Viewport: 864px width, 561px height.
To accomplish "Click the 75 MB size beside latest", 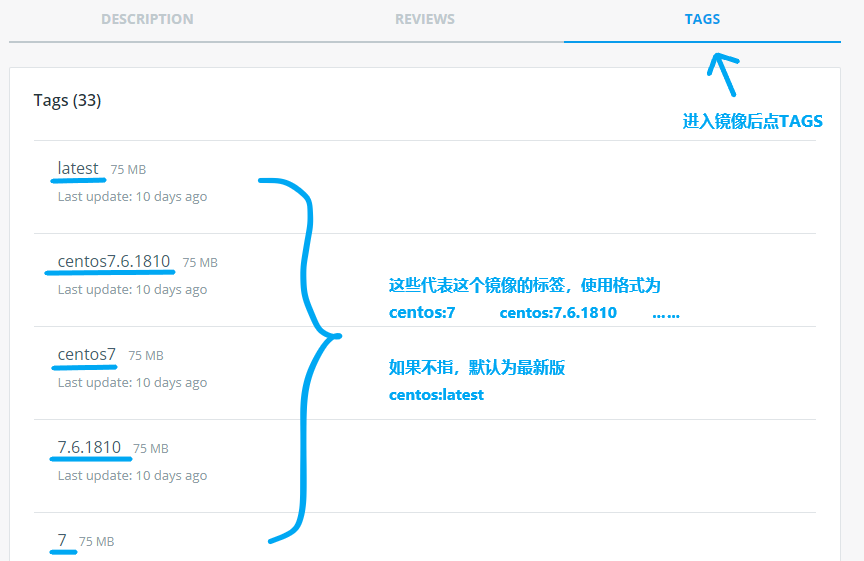I will pos(128,170).
